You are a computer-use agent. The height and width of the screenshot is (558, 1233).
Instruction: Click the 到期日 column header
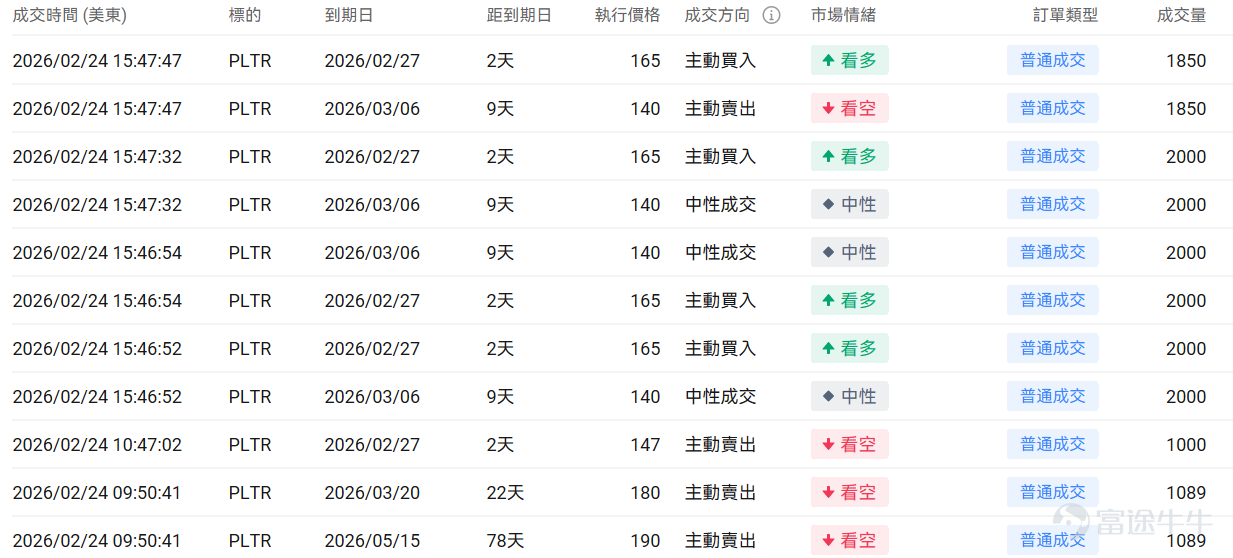tap(349, 15)
